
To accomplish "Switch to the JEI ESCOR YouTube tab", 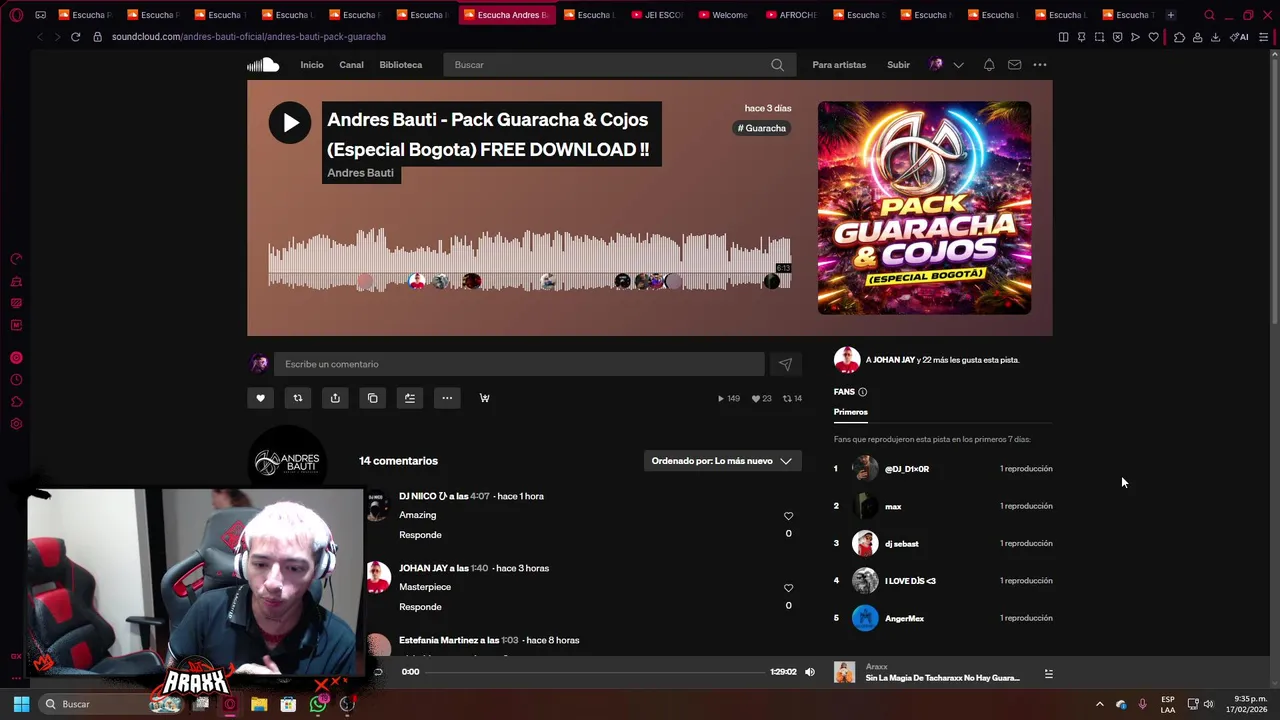I will (657, 15).
